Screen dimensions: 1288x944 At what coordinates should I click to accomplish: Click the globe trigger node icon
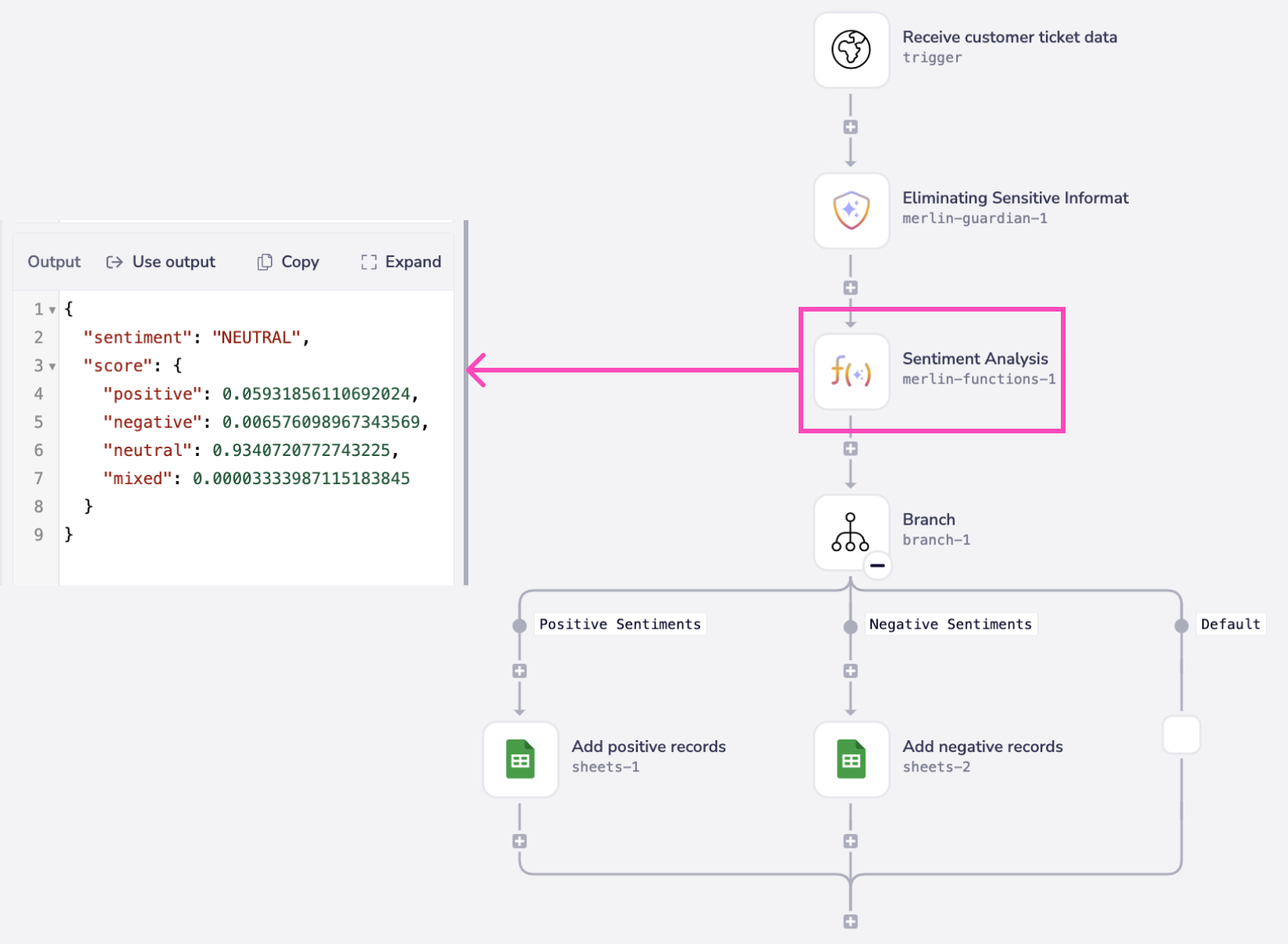pos(851,50)
